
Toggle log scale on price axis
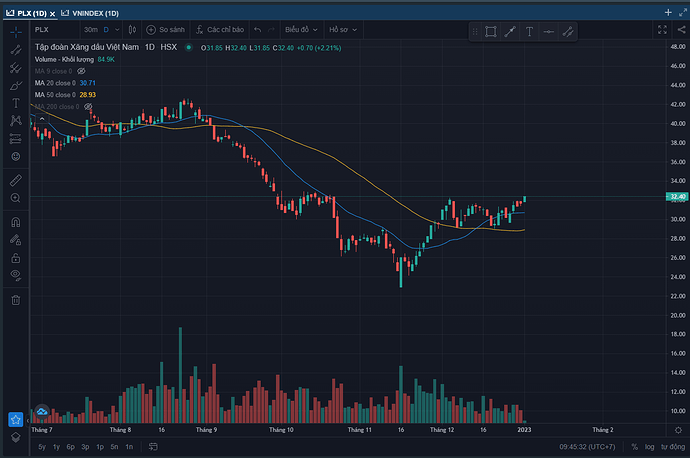649,447
